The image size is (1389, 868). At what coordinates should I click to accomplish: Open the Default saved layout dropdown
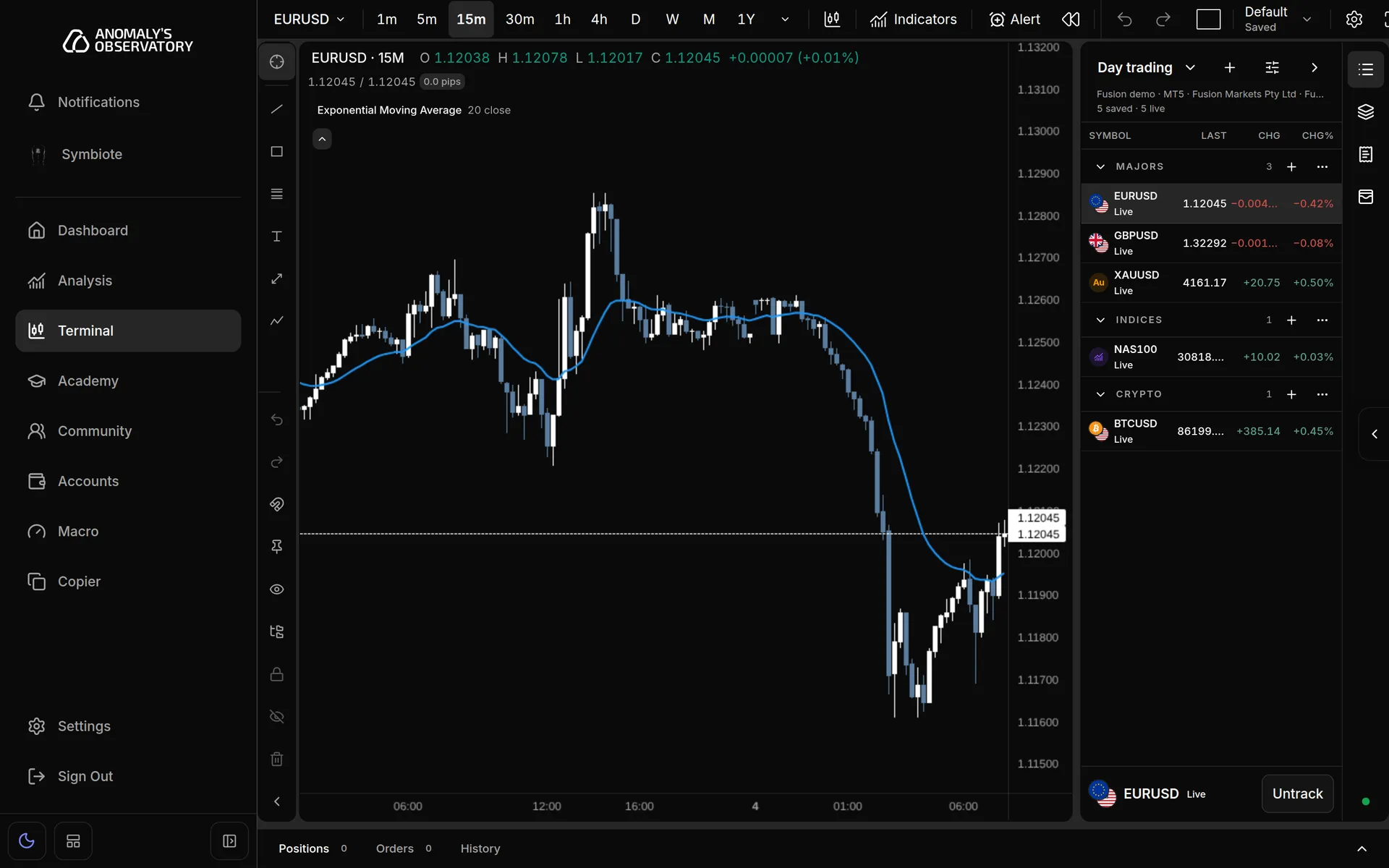coord(1278,20)
